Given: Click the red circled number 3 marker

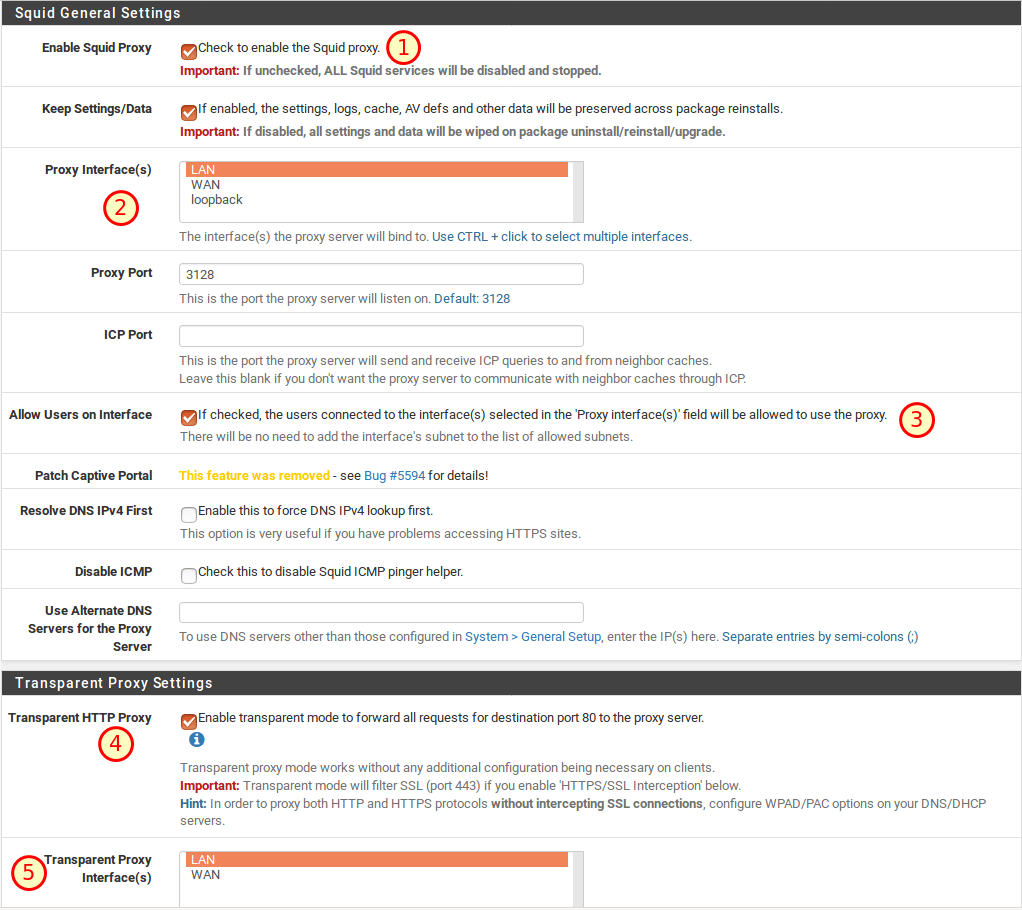Looking at the screenshot, I should [x=916, y=420].
